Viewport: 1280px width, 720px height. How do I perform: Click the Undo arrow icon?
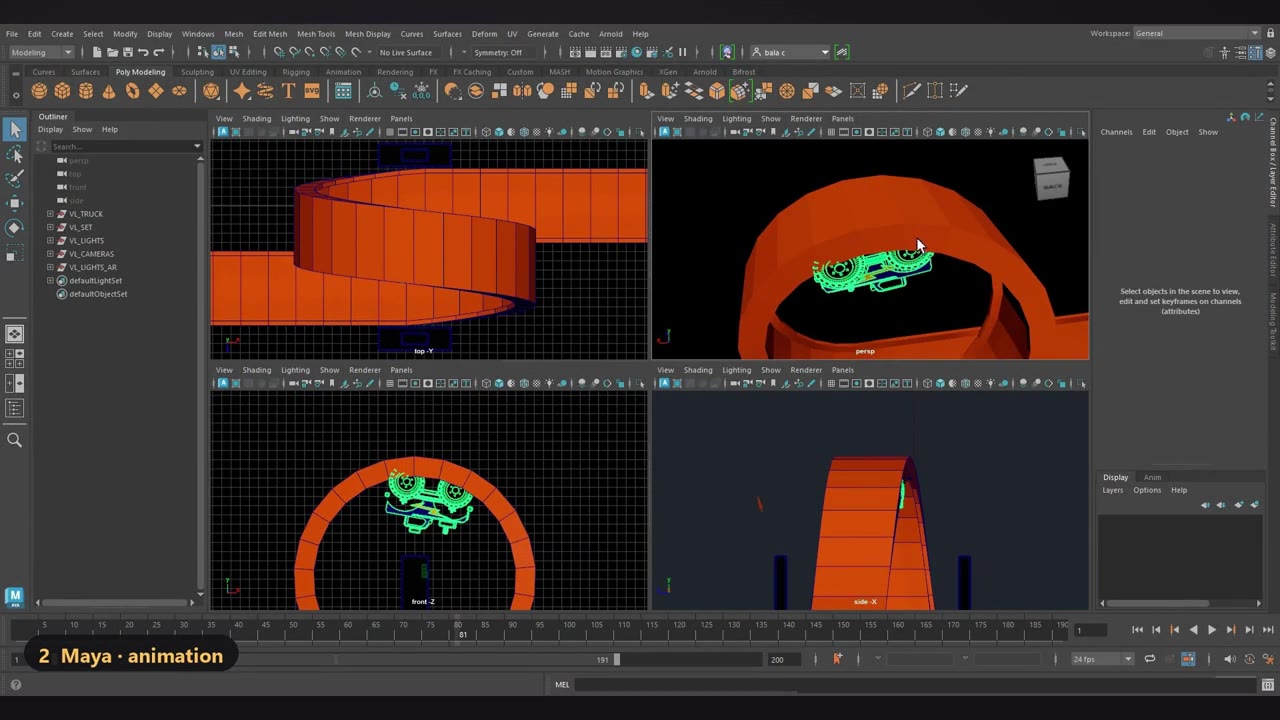tap(143, 52)
